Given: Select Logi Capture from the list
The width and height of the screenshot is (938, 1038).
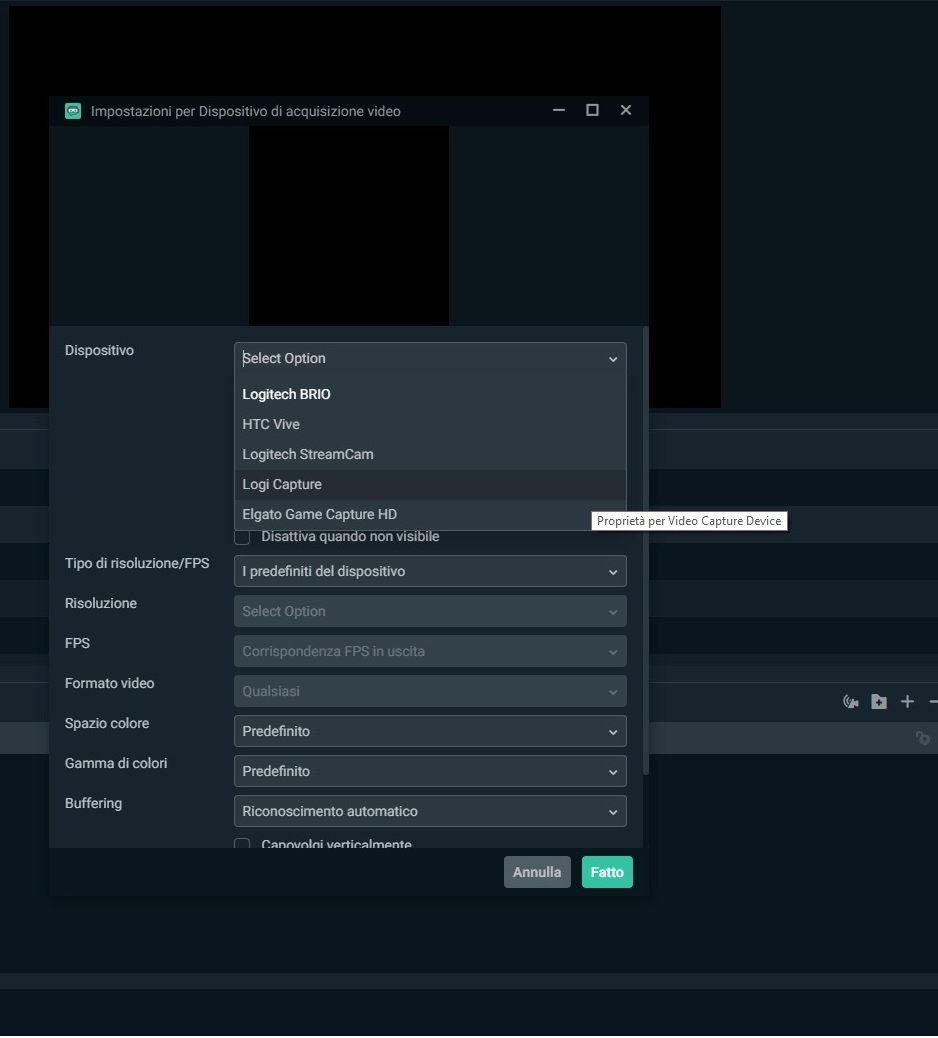Looking at the screenshot, I should point(430,485).
